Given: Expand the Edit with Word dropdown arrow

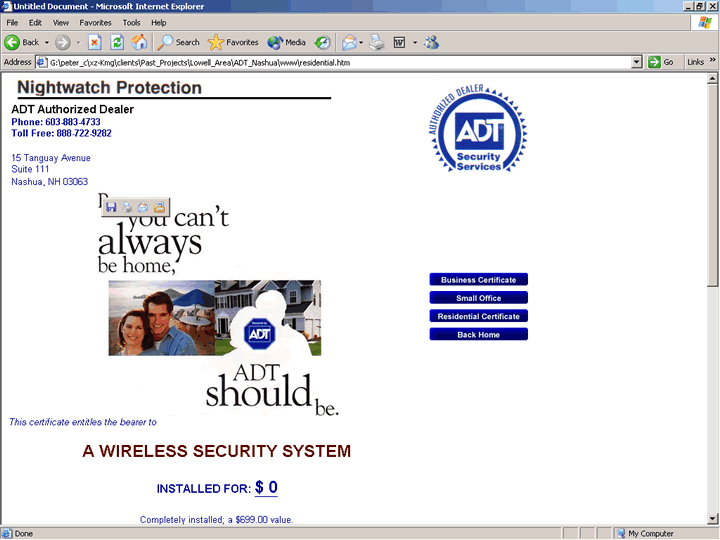Looking at the screenshot, I should click(415, 43).
